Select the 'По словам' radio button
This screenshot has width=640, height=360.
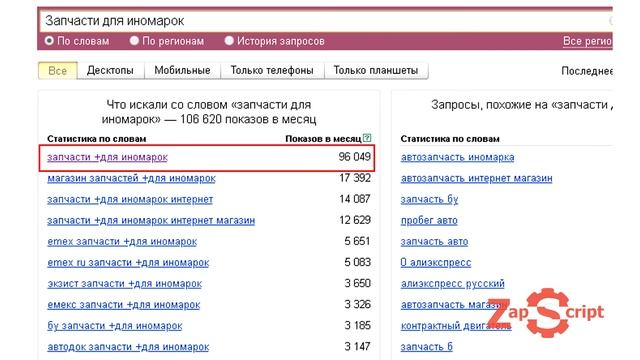[x=49, y=41]
